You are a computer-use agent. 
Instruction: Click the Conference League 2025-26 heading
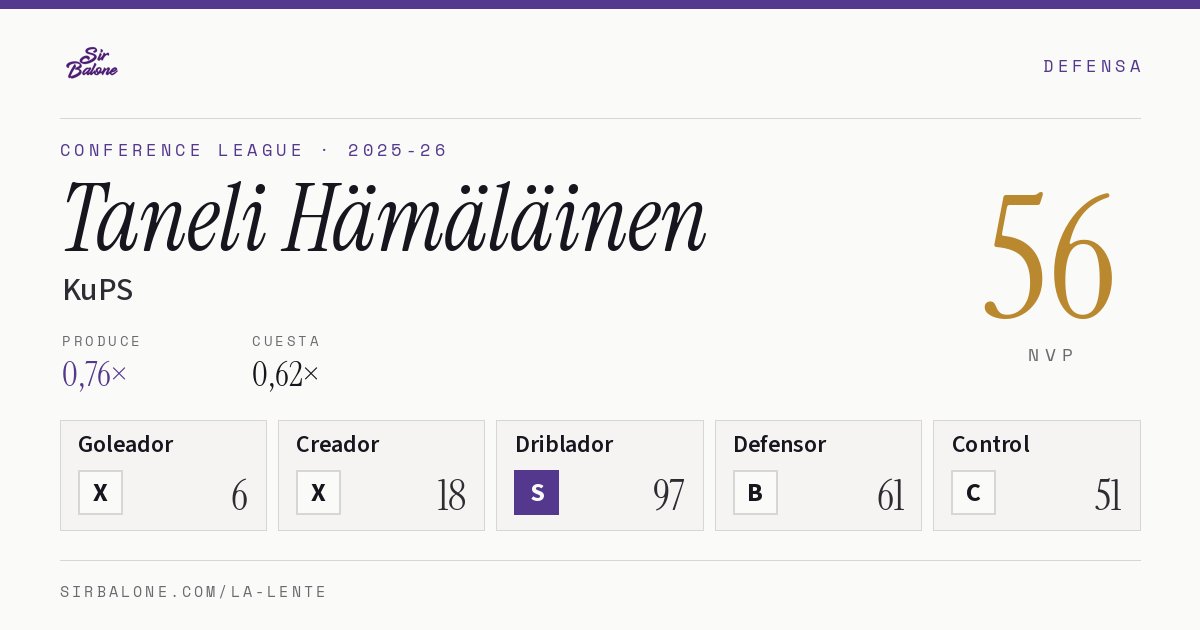coord(254,150)
